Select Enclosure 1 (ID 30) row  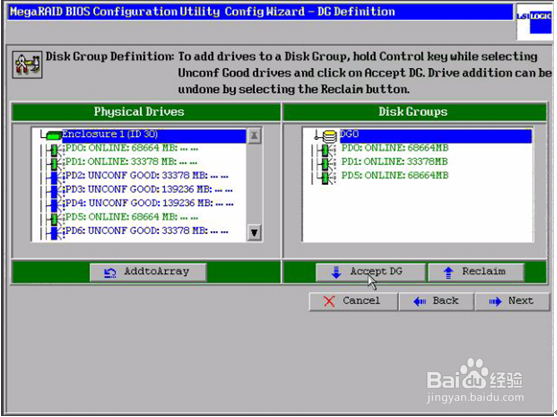click(154, 135)
